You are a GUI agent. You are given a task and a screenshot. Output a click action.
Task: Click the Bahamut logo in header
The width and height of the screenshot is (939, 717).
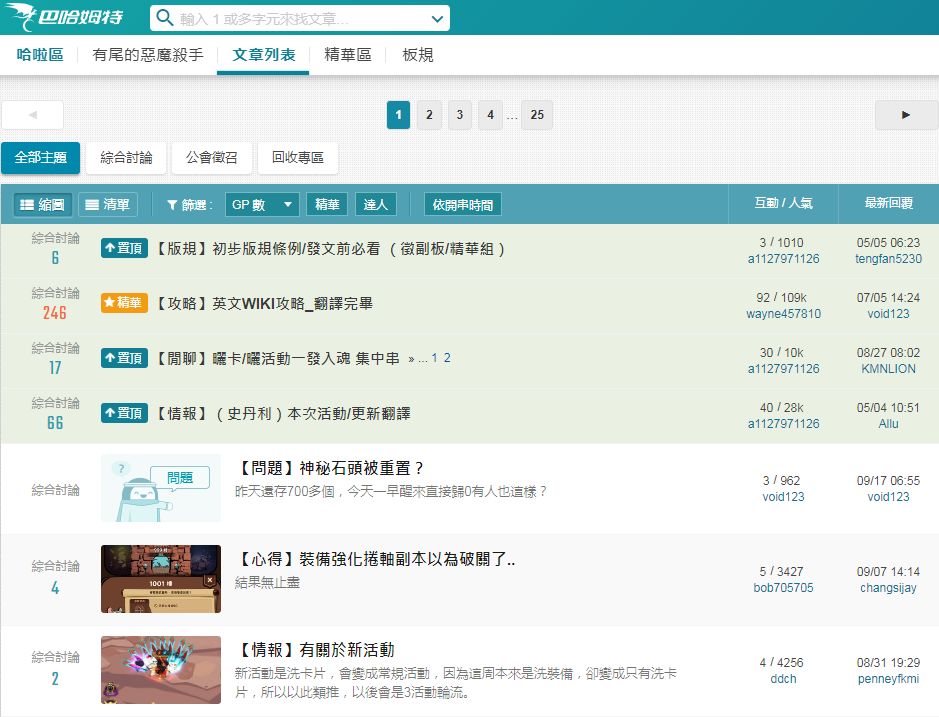[72, 18]
